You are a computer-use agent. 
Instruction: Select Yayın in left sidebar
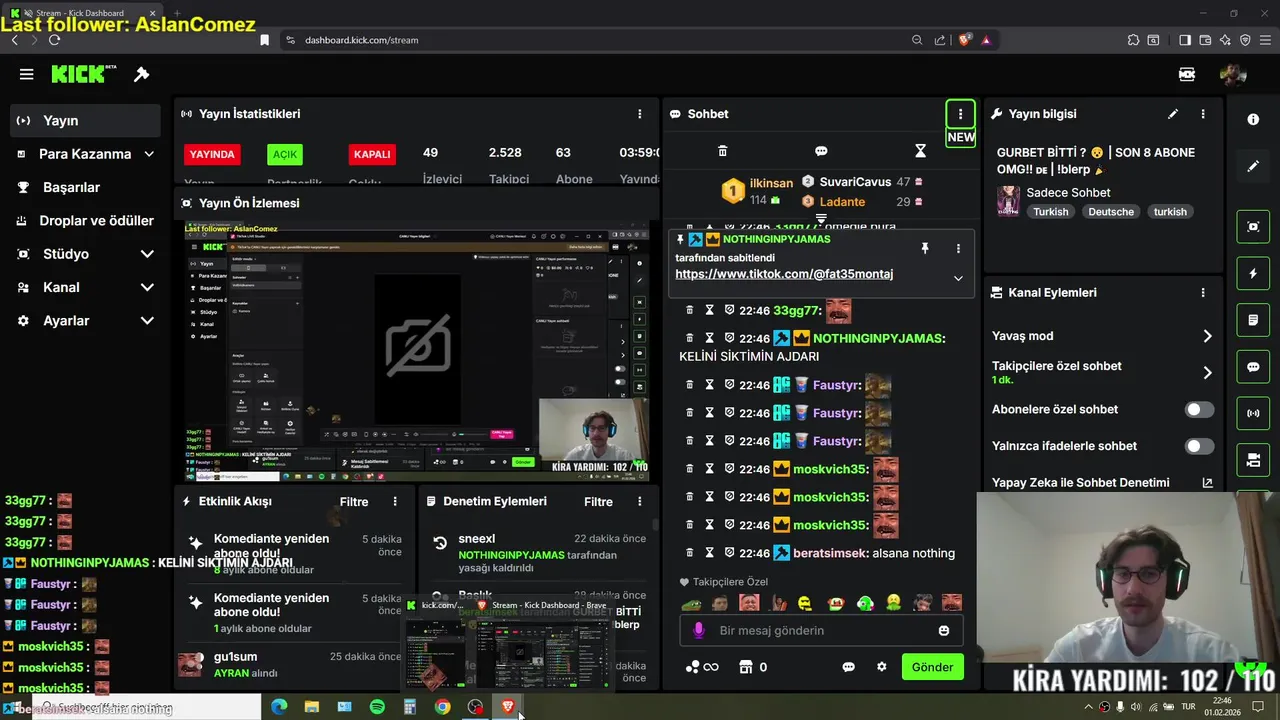click(85, 120)
